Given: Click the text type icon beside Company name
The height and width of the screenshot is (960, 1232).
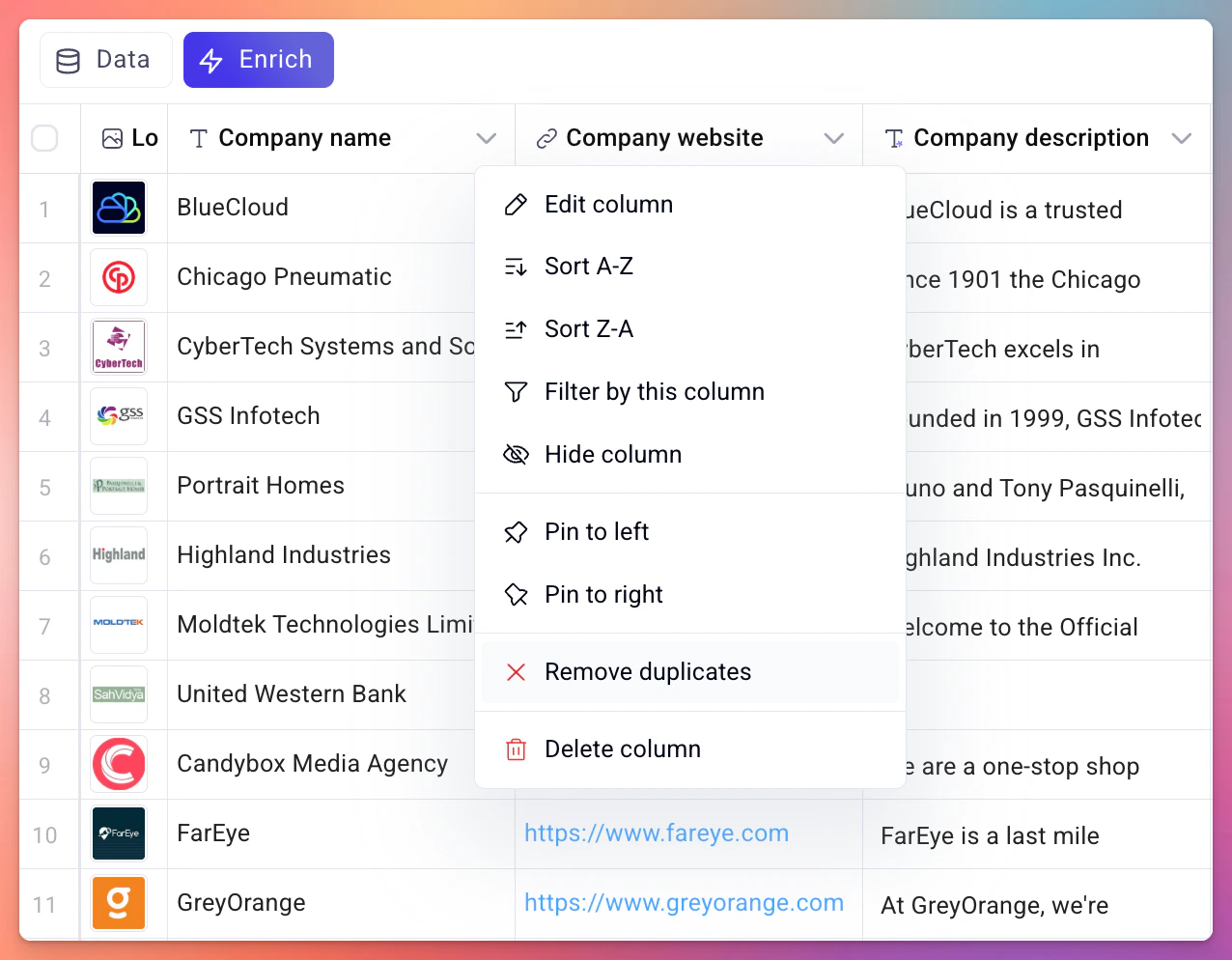Looking at the screenshot, I should [199, 139].
